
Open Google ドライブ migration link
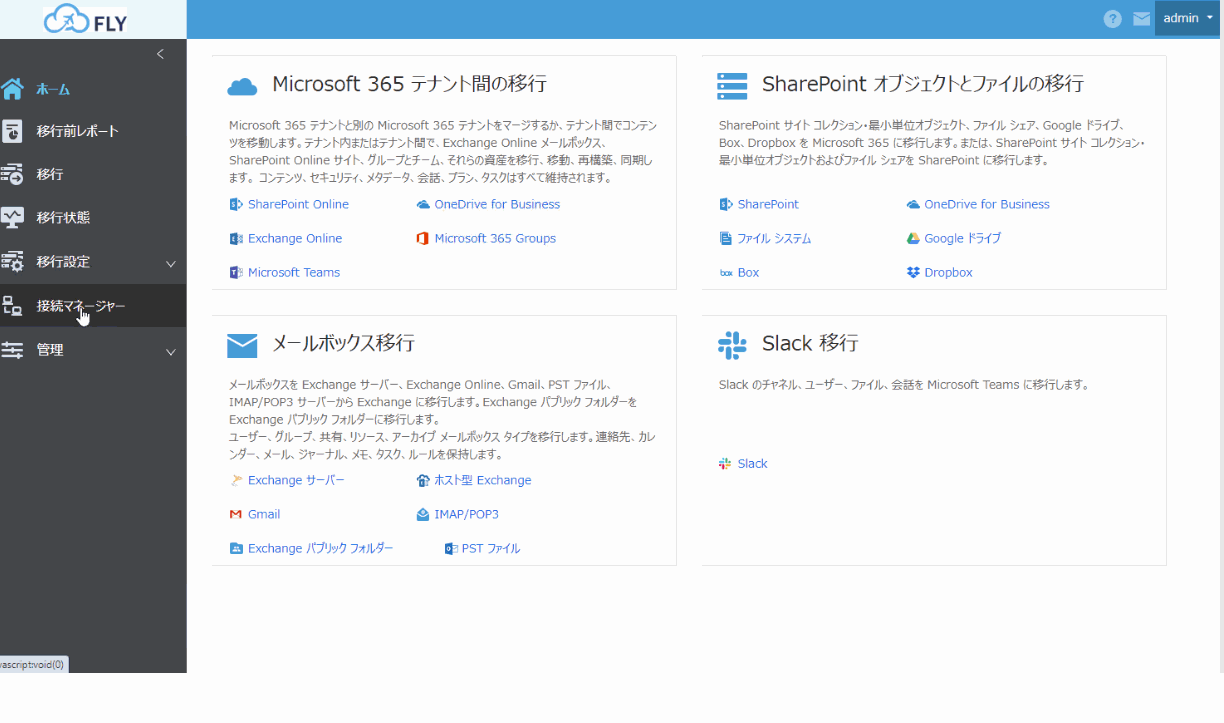pos(962,238)
